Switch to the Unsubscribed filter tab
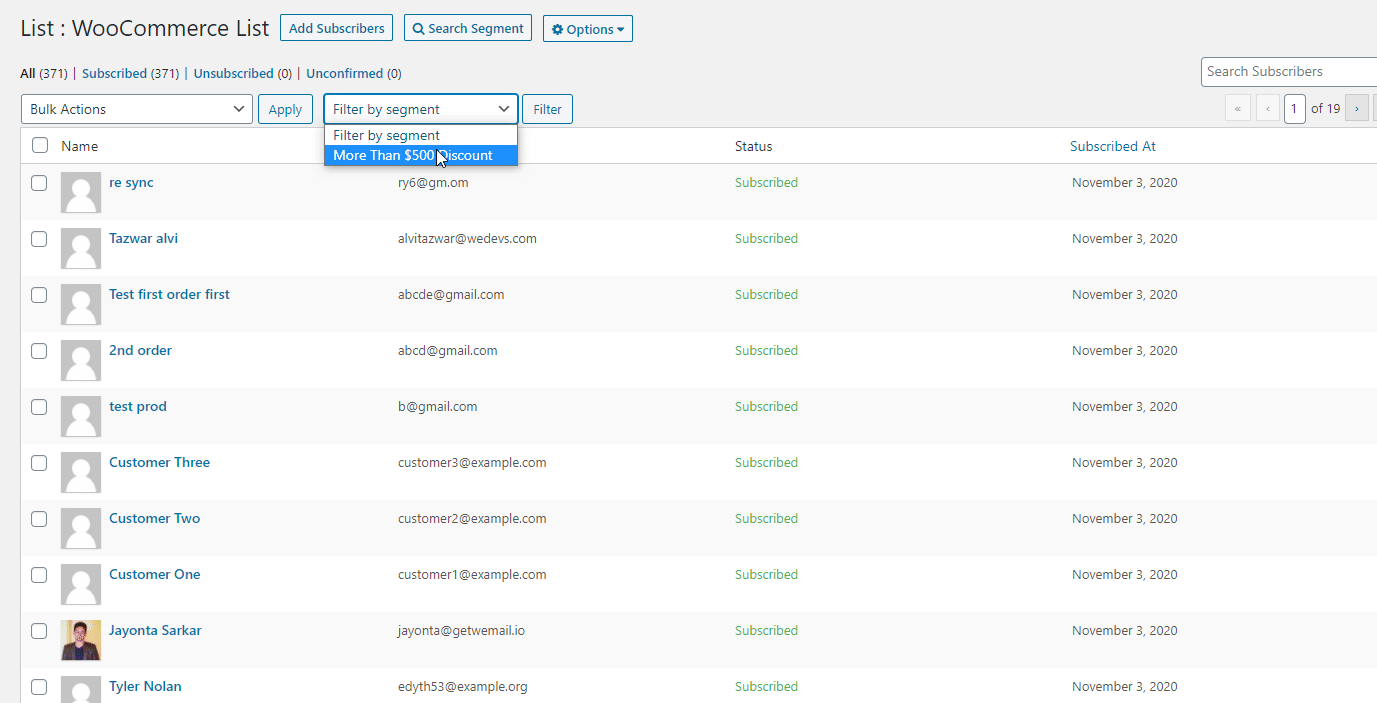 click(233, 73)
